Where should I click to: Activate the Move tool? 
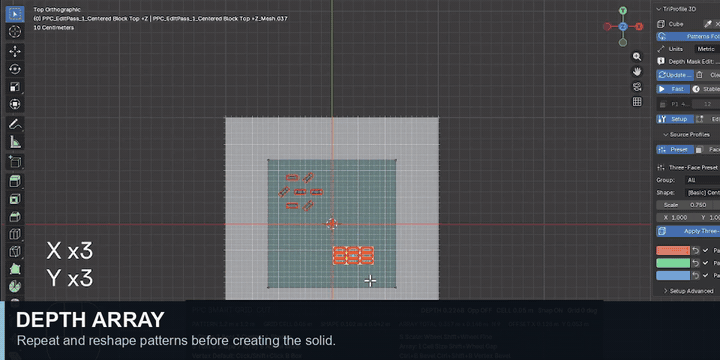pos(15,51)
